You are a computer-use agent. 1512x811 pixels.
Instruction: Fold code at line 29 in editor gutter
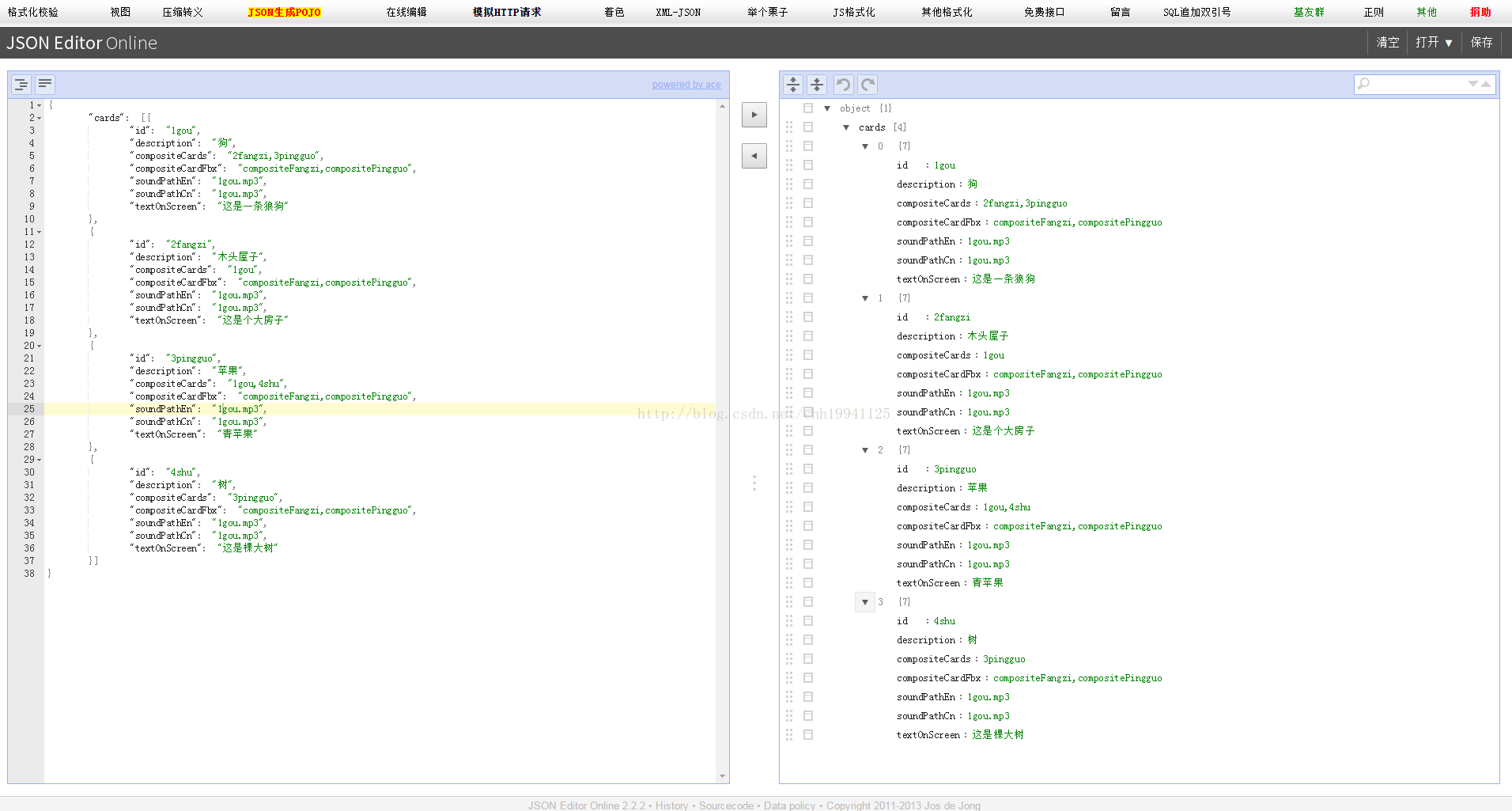[x=40, y=460]
